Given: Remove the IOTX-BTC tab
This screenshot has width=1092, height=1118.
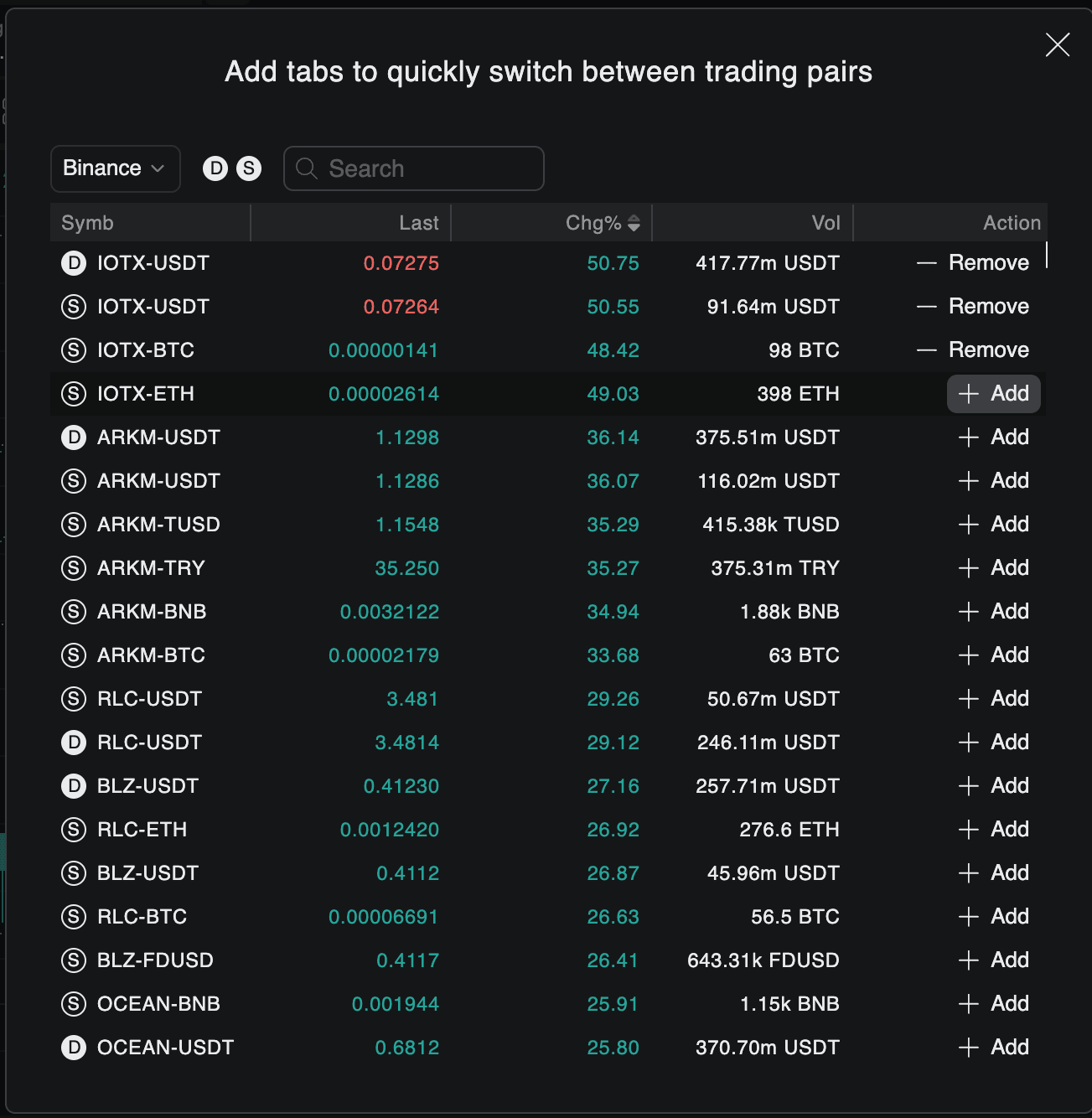Looking at the screenshot, I should (973, 350).
